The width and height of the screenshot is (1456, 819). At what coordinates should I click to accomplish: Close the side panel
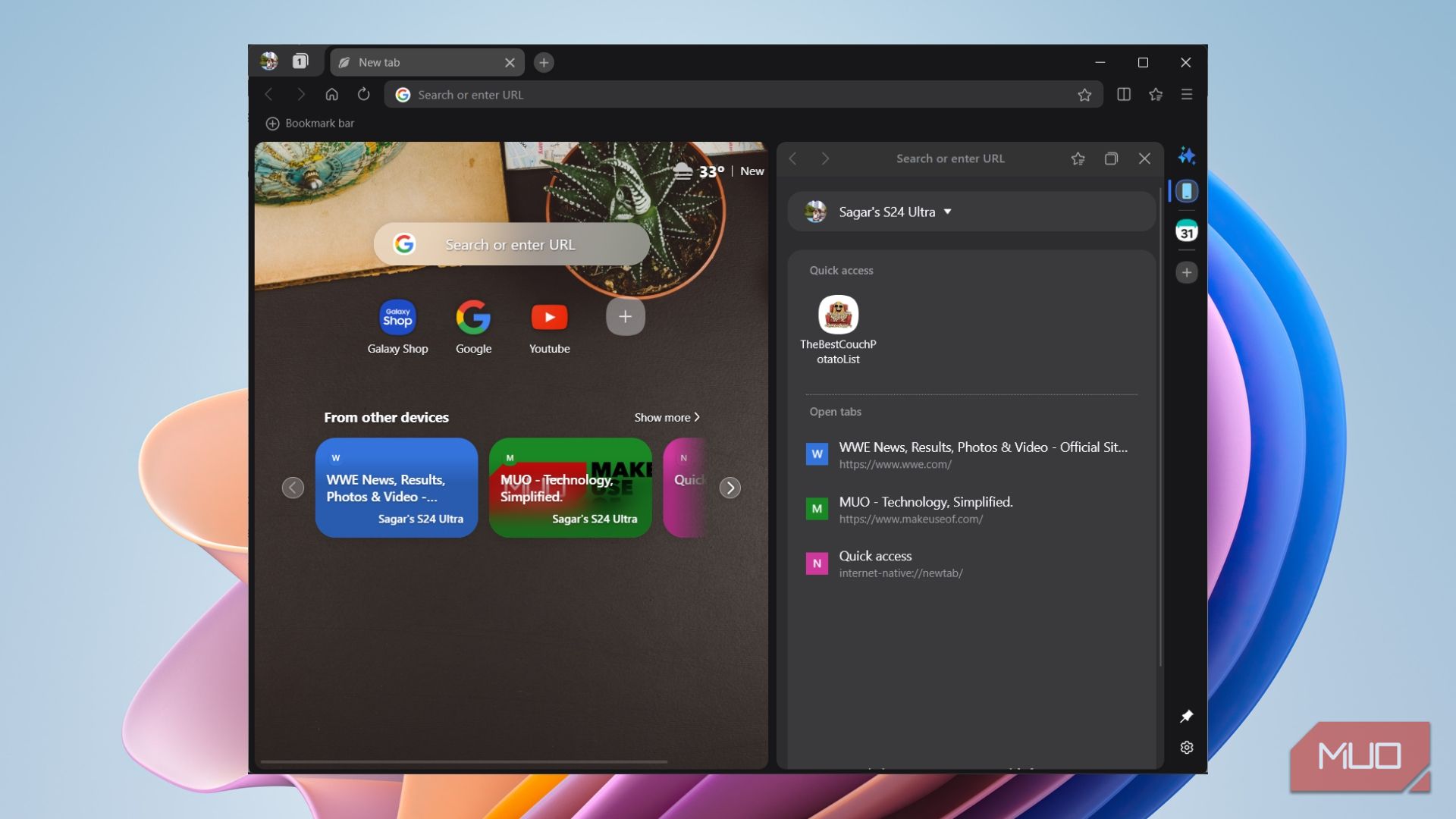[1144, 158]
